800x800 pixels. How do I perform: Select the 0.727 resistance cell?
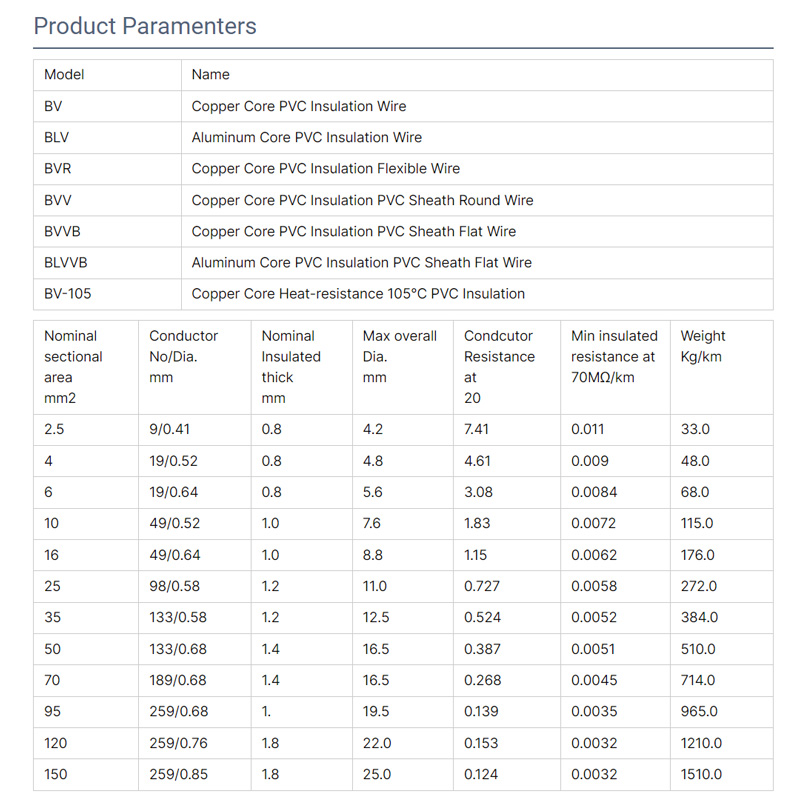coord(482,586)
